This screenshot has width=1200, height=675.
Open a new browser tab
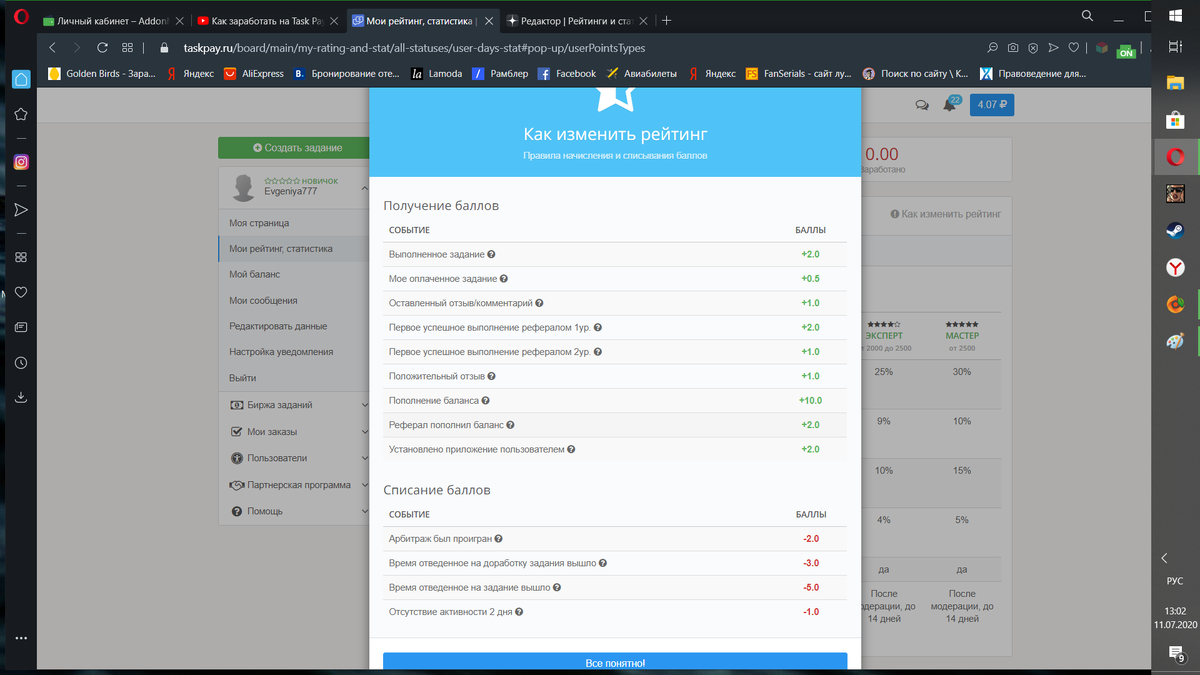coord(667,20)
